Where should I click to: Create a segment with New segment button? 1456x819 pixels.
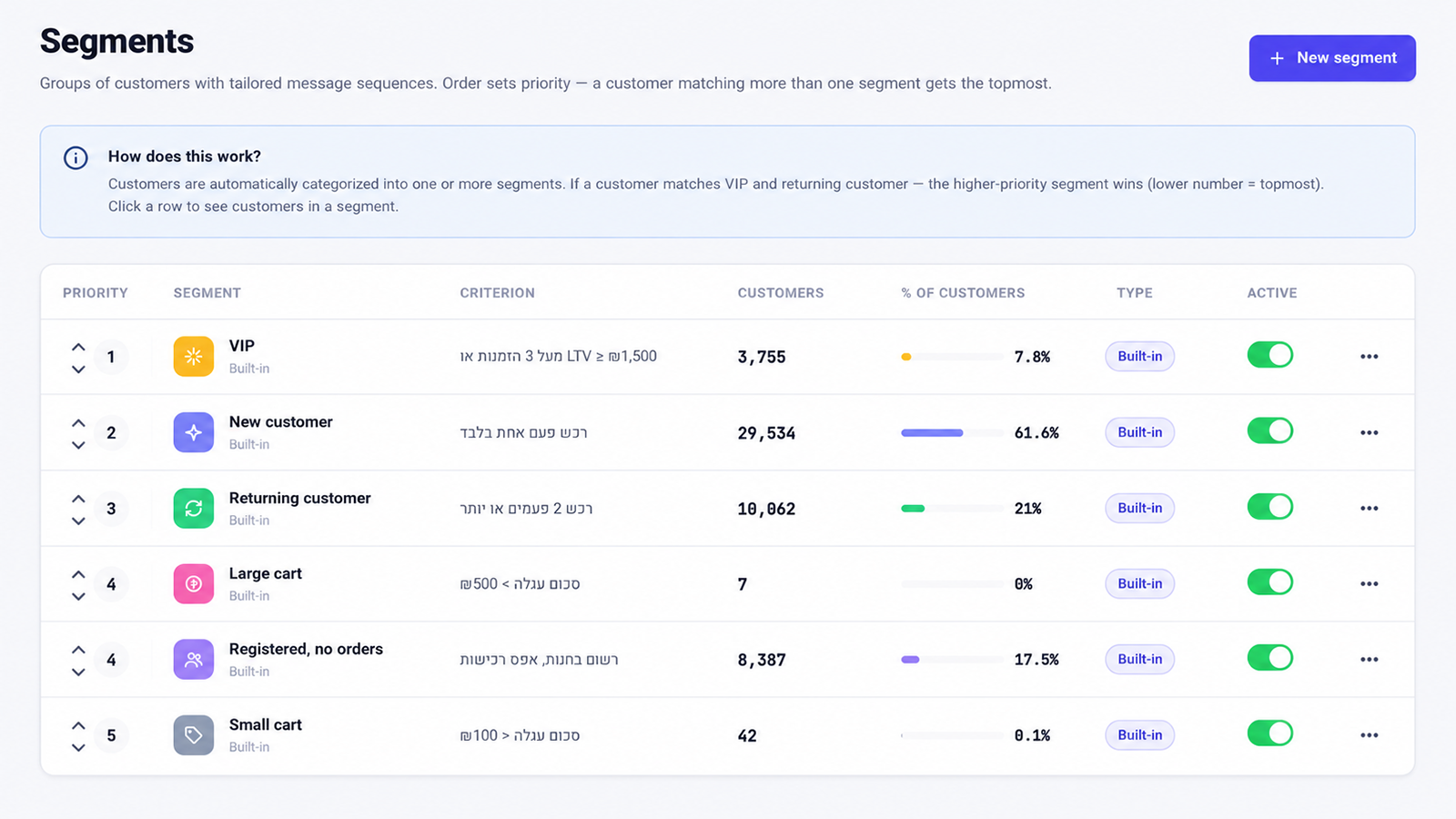pyautogui.click(x=1331, y=58)
